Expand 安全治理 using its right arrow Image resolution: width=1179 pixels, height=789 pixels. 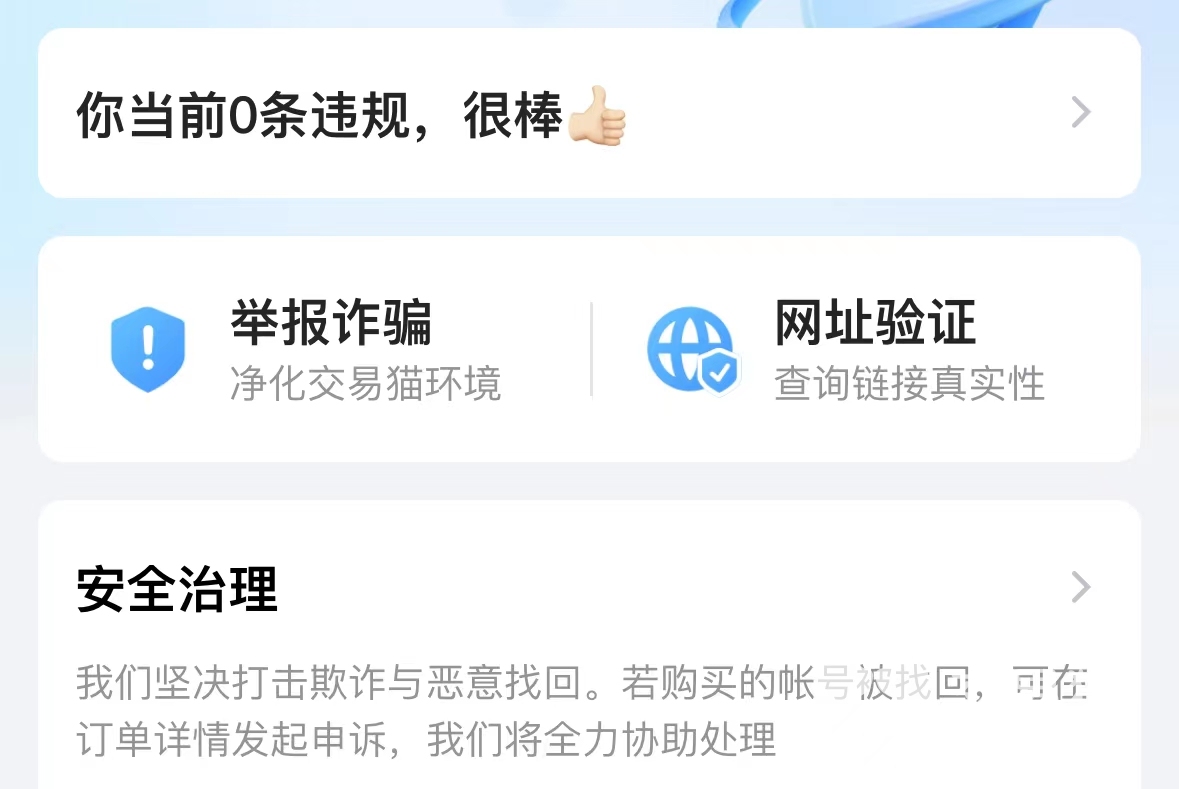pyautogui.click(x=1080, y=587)
